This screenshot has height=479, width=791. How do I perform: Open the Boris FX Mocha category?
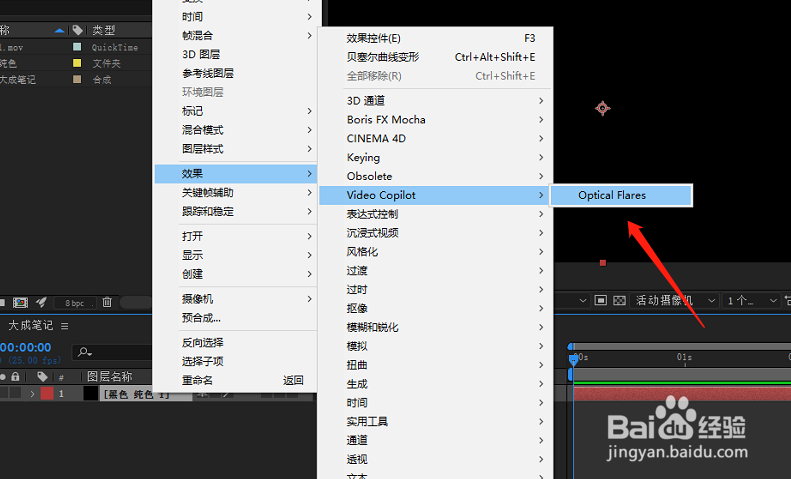coord(435,119)
